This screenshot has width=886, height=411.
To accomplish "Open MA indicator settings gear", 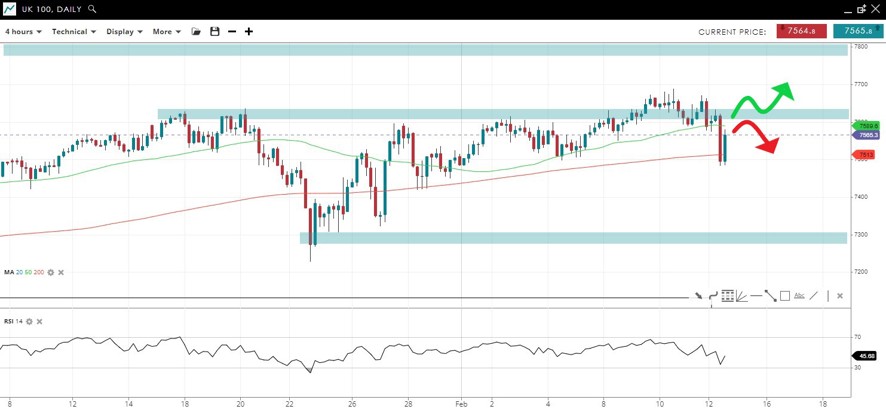I will point(51,272).
